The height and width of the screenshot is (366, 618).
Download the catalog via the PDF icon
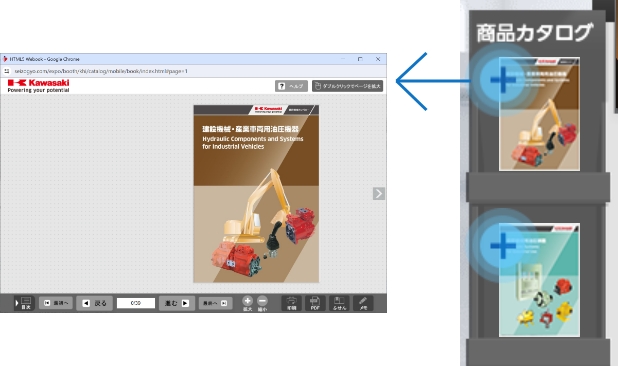click(x=315, y=303)
